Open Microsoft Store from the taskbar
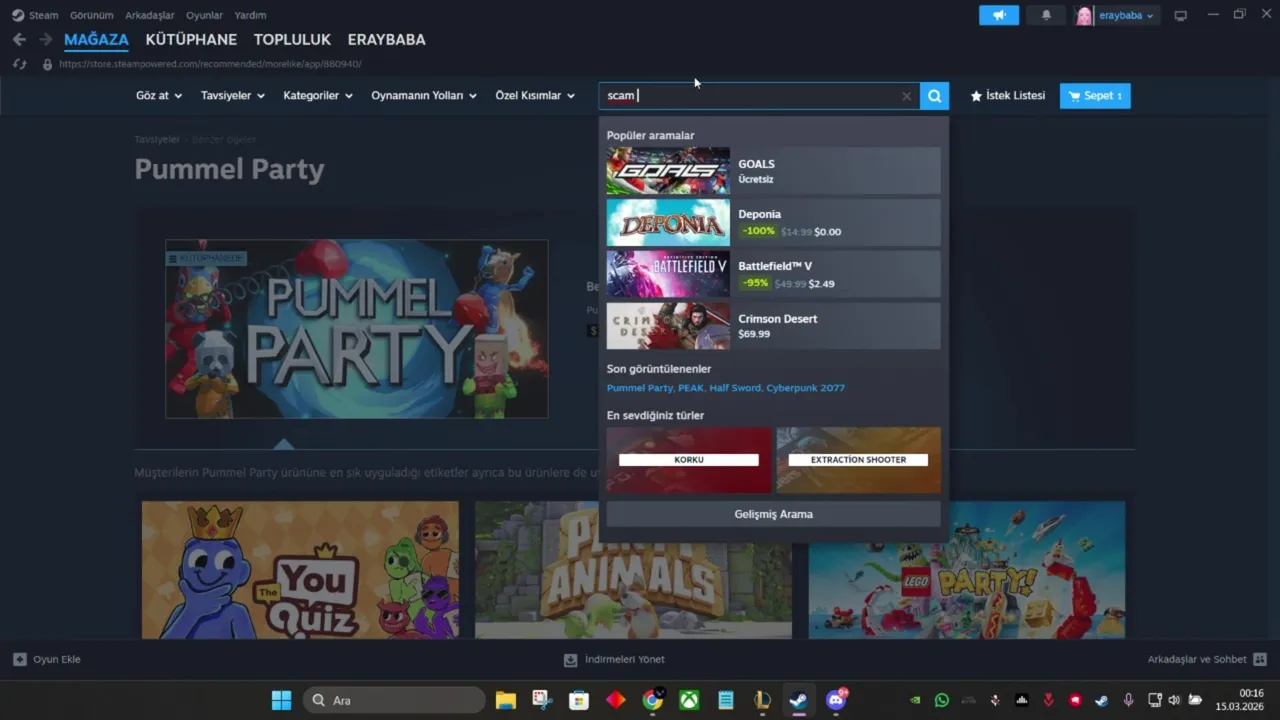 click(x=579, y=700)
